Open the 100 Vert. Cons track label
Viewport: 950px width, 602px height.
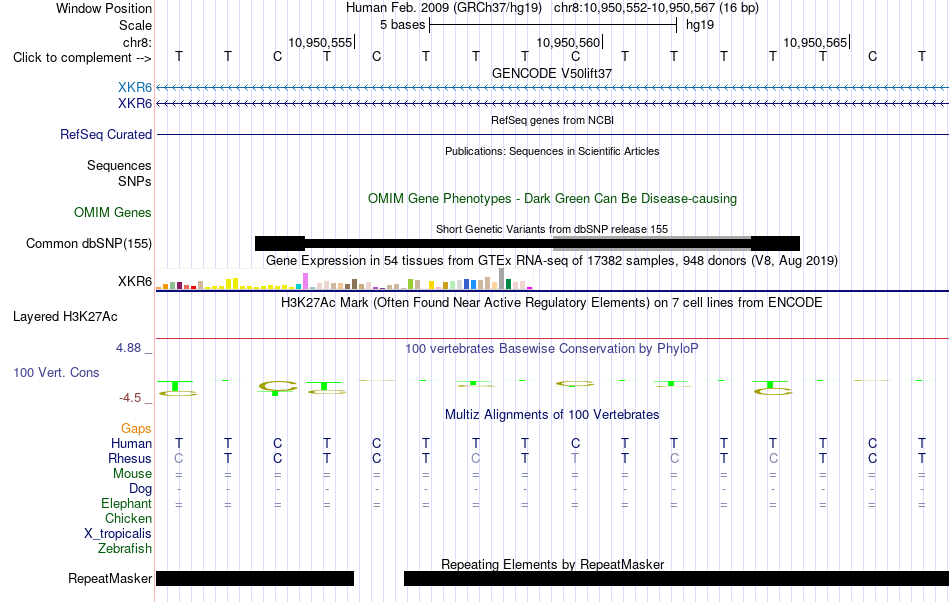click(x=56, y=372)
